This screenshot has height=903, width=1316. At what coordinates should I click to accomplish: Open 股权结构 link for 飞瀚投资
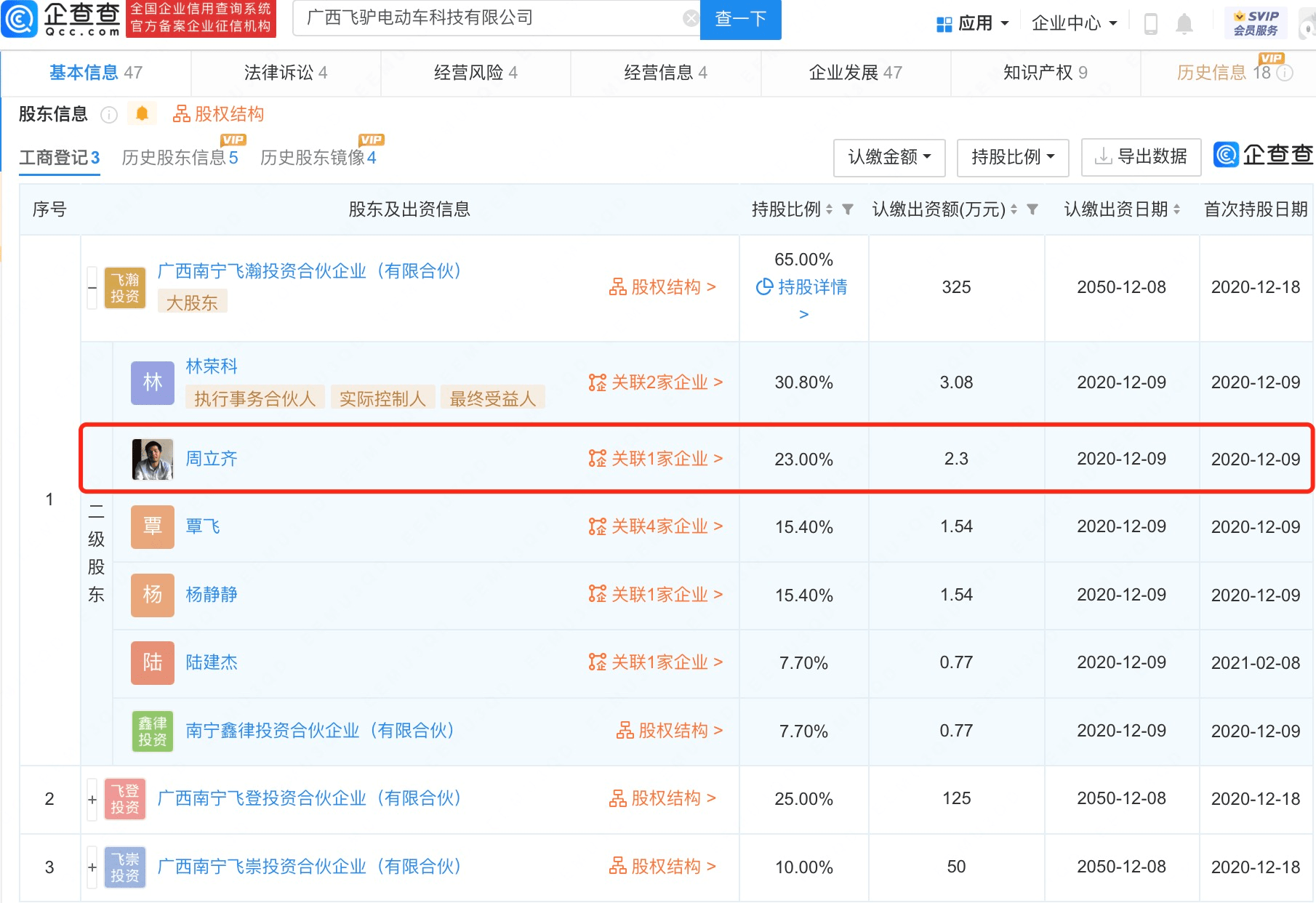[662, 287]
